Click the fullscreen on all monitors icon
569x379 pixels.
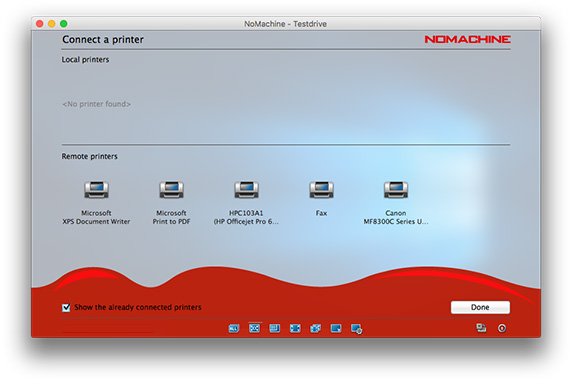click(x=315, y=329)
